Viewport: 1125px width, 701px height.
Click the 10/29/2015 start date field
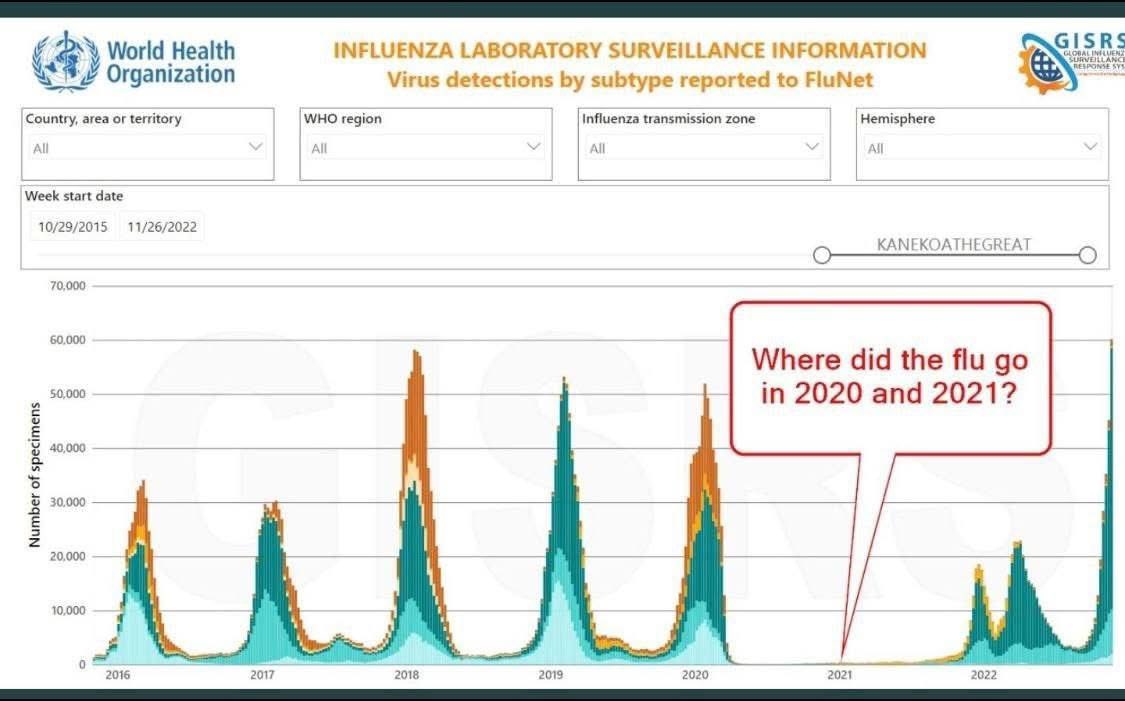pyautogui.click(x=72, y=227)
